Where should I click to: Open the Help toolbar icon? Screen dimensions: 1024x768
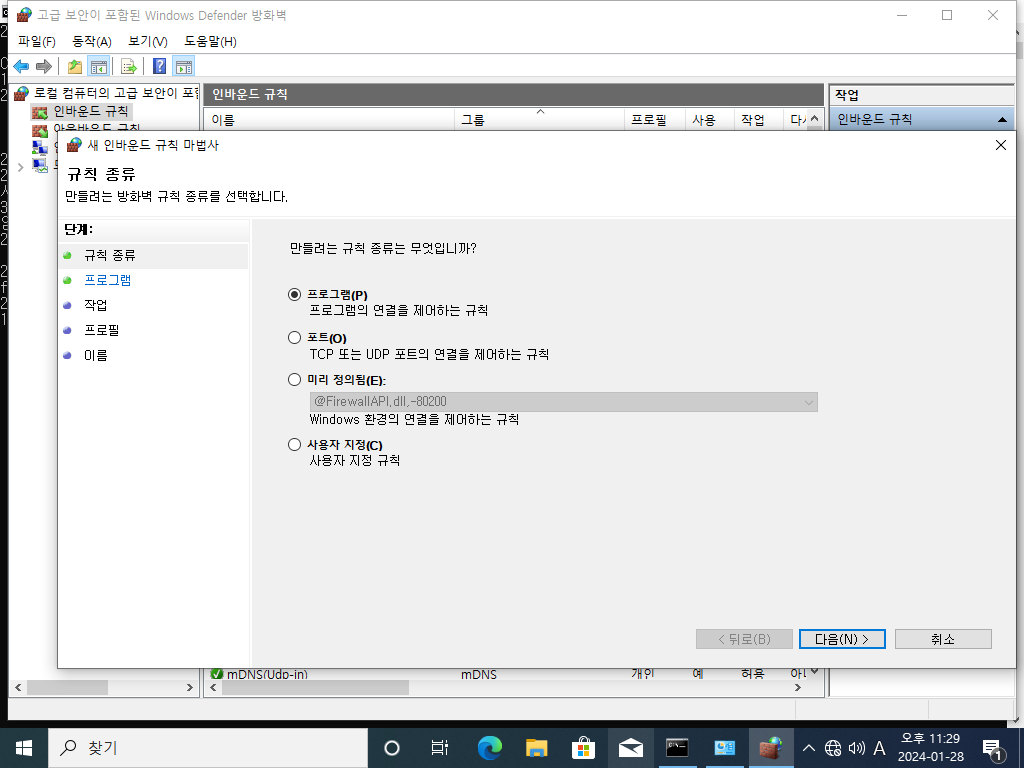click(159, 66)
